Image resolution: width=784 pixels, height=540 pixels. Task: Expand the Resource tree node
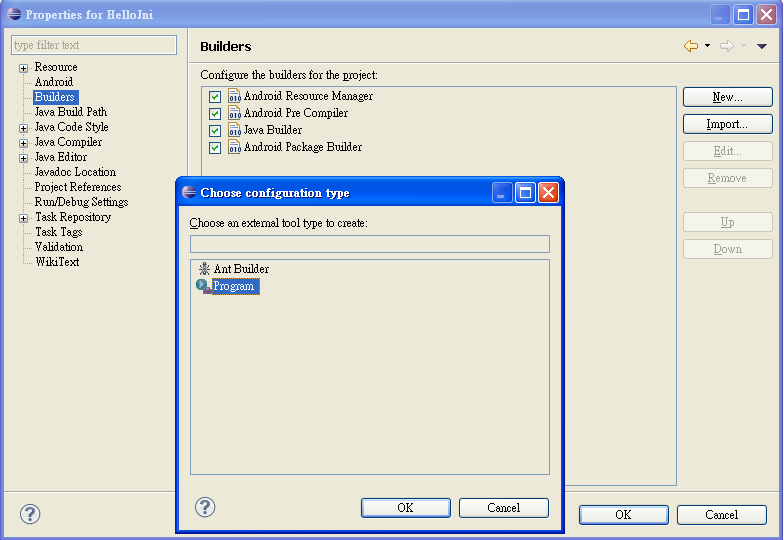24,68
